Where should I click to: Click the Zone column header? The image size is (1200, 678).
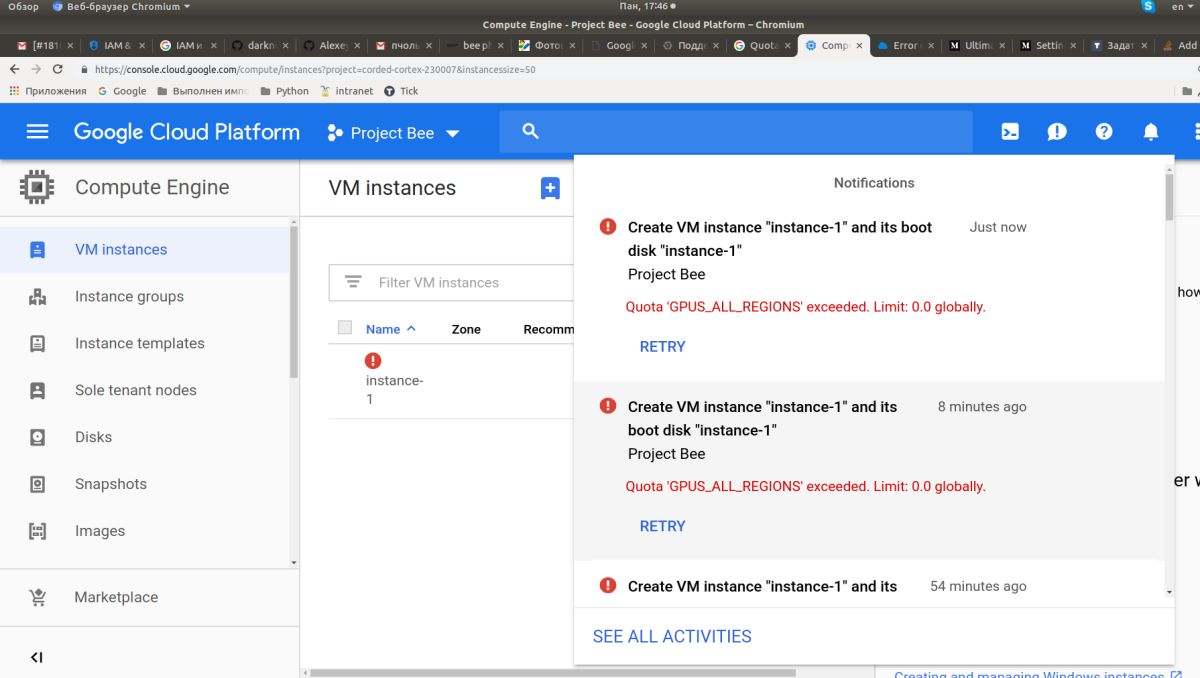pyautogui.click(x=466, y=329)
